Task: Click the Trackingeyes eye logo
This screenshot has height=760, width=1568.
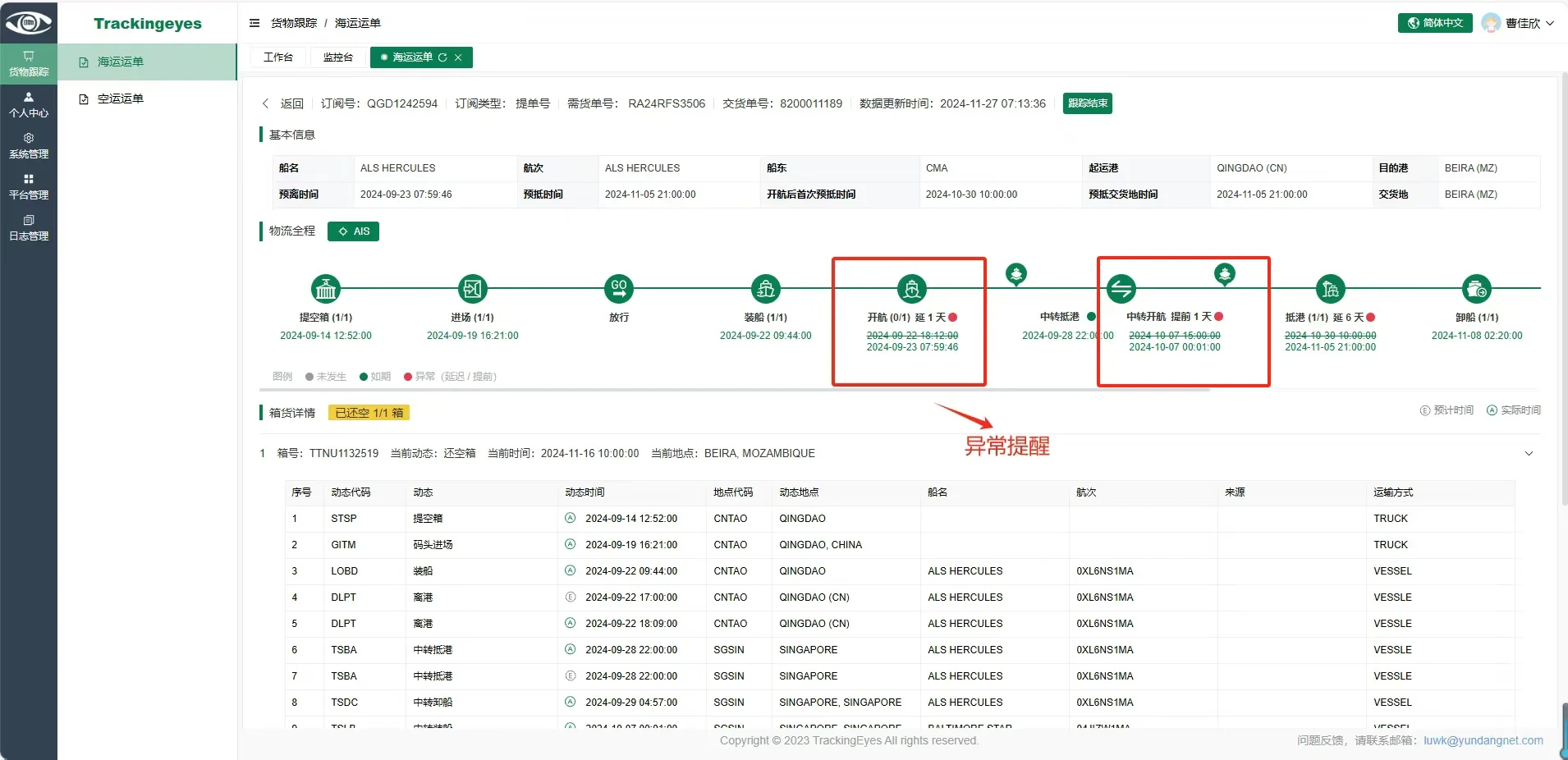Action: click(28, 22)
